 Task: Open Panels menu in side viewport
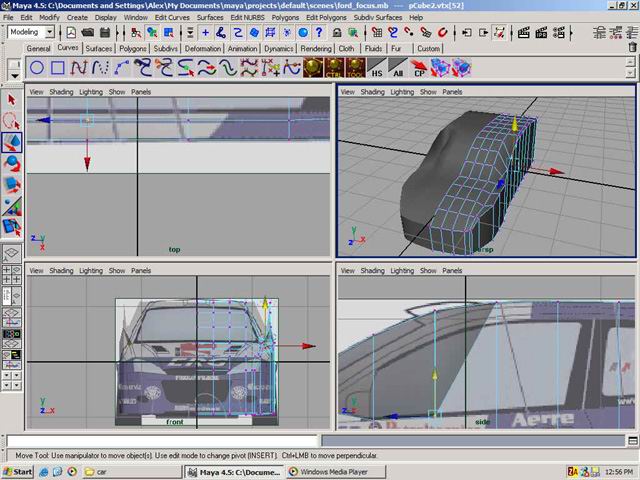point(452,271)
